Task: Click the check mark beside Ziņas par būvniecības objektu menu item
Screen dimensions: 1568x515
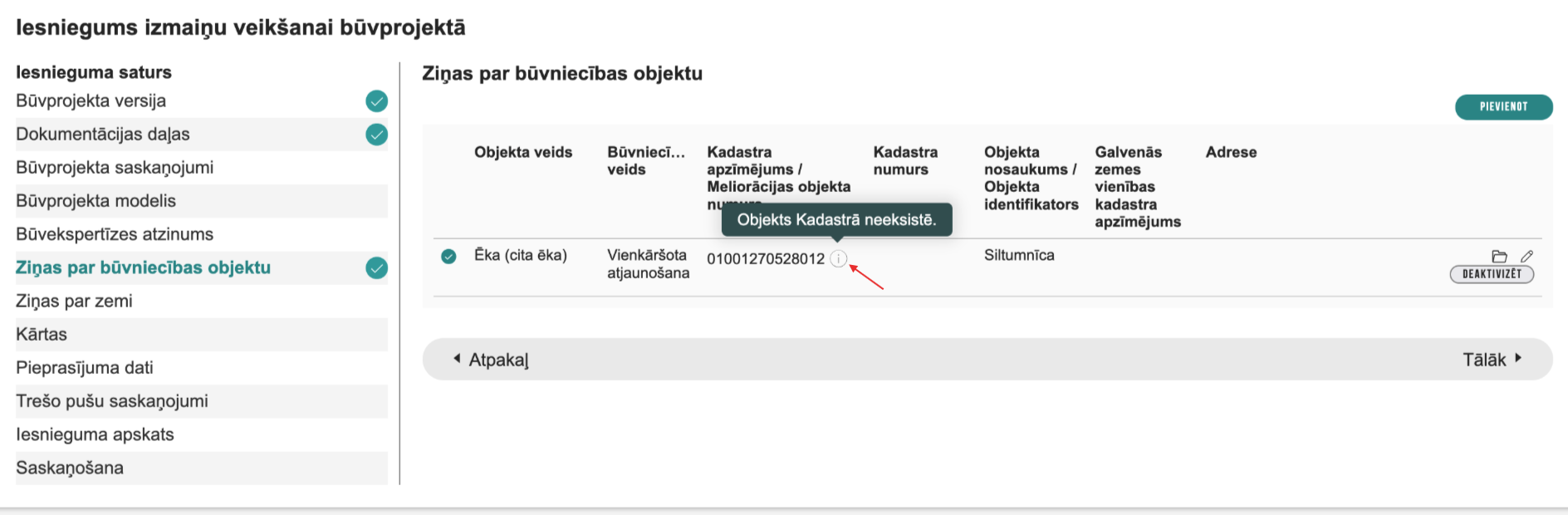Action: (376, 268)
